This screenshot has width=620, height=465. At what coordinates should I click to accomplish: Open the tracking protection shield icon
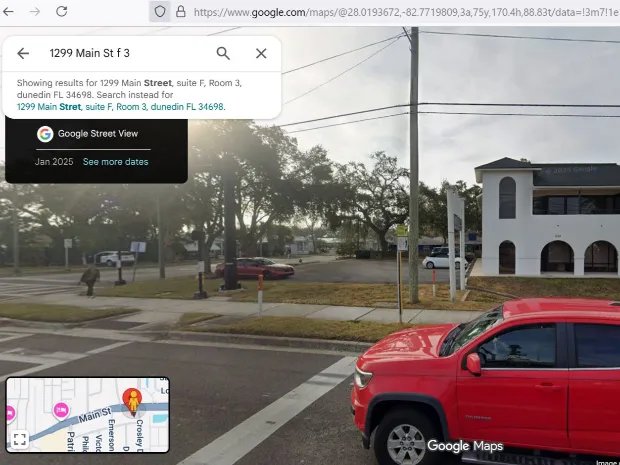pyautogui.click(x=158, y=11)
